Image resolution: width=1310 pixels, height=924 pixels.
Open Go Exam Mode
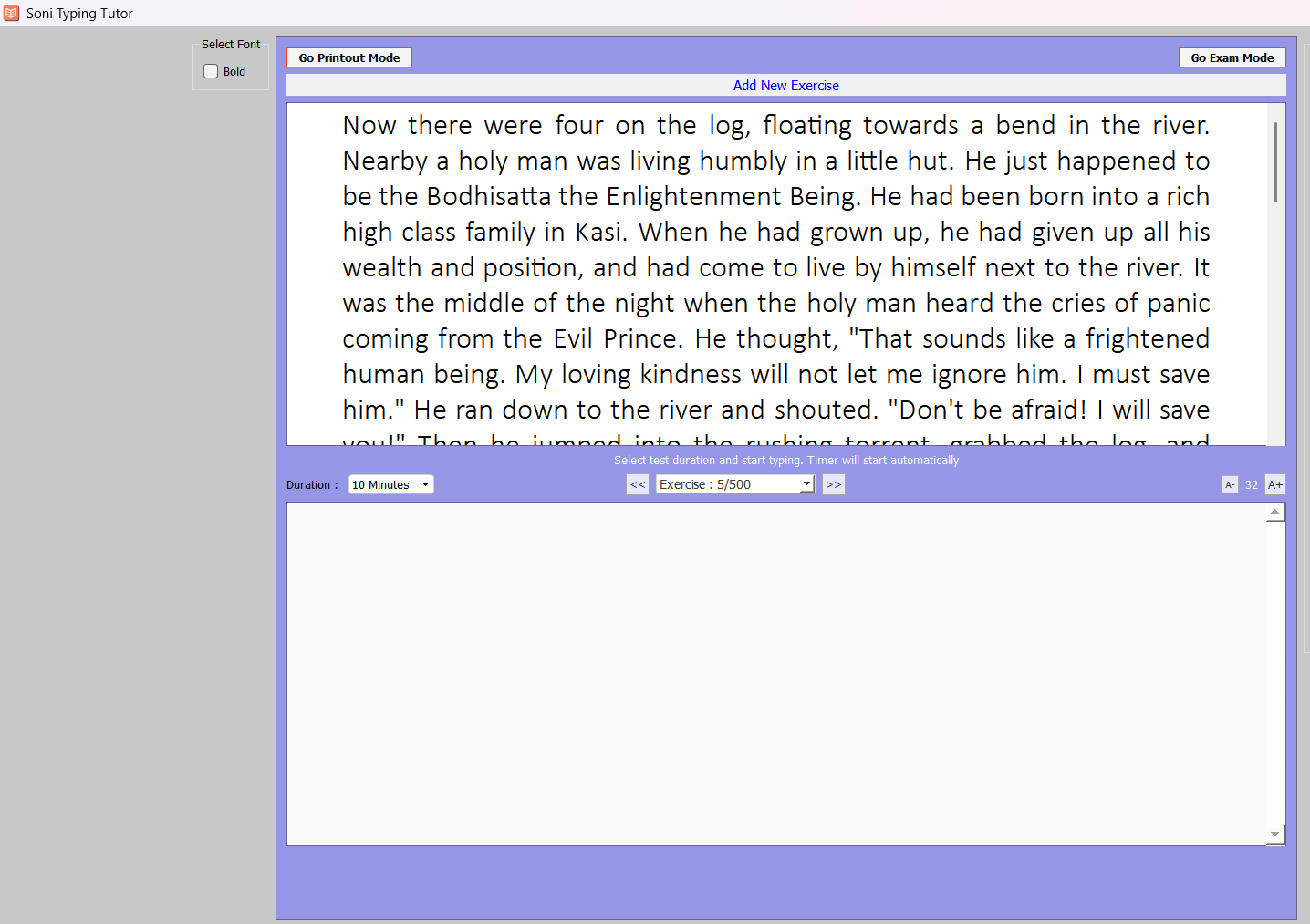pyautogui.click(x=1232, y=57)
